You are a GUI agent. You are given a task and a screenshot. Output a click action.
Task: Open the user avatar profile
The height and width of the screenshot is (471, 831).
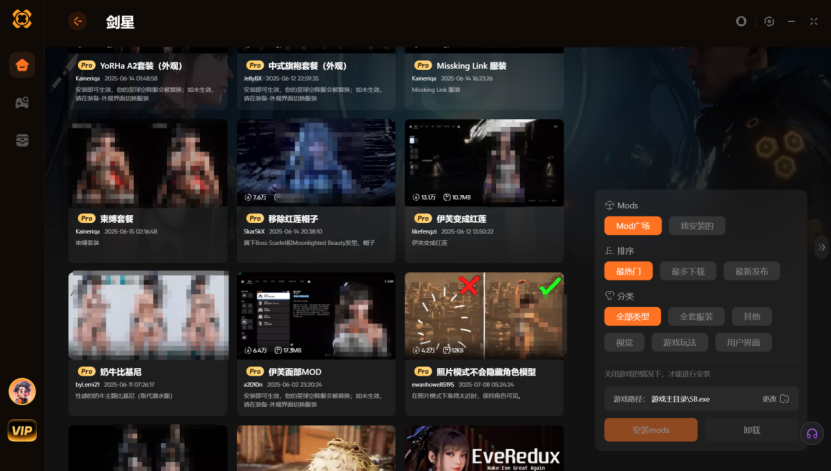22,392
